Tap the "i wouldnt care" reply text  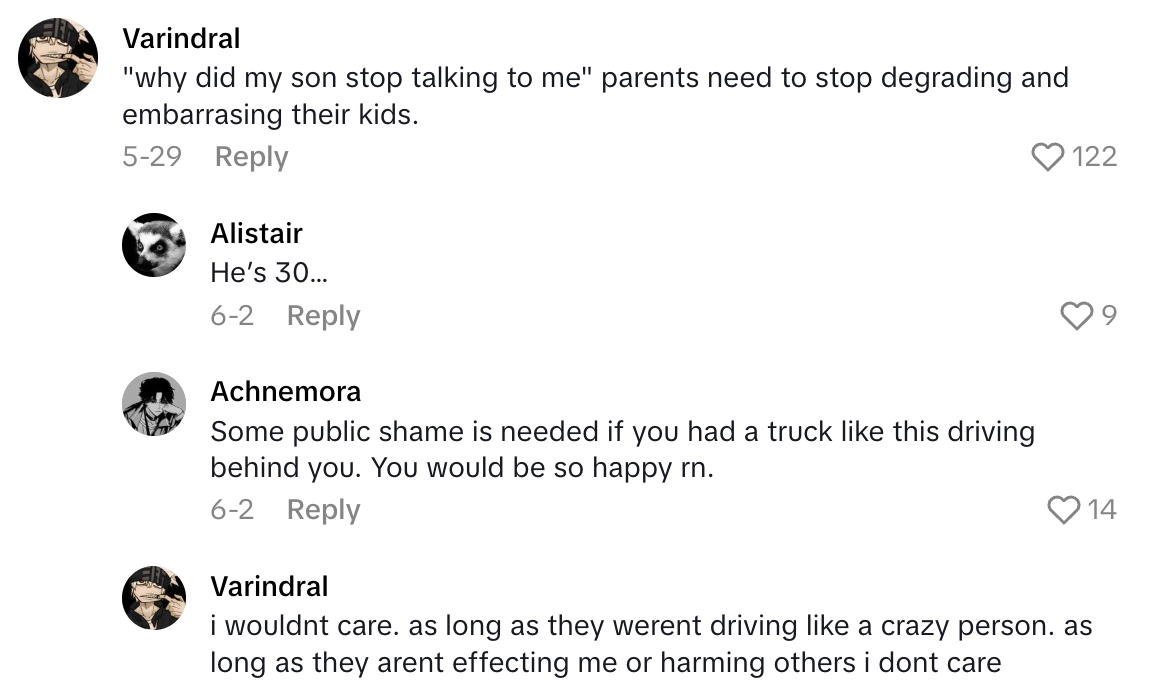coord(650,644)
